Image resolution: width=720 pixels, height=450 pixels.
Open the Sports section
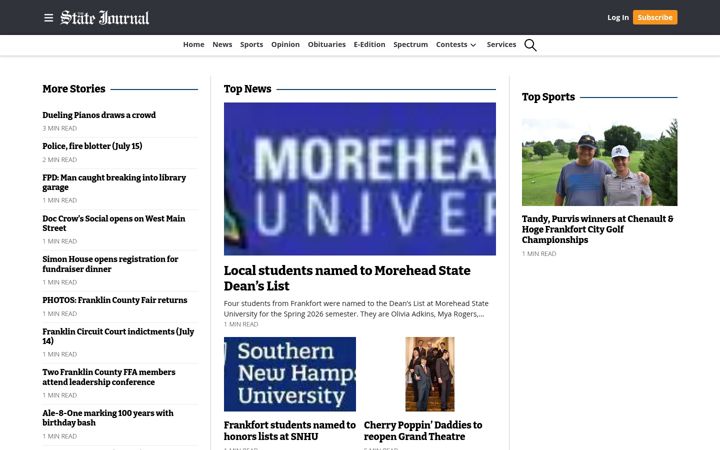click(x=251, y=45)
